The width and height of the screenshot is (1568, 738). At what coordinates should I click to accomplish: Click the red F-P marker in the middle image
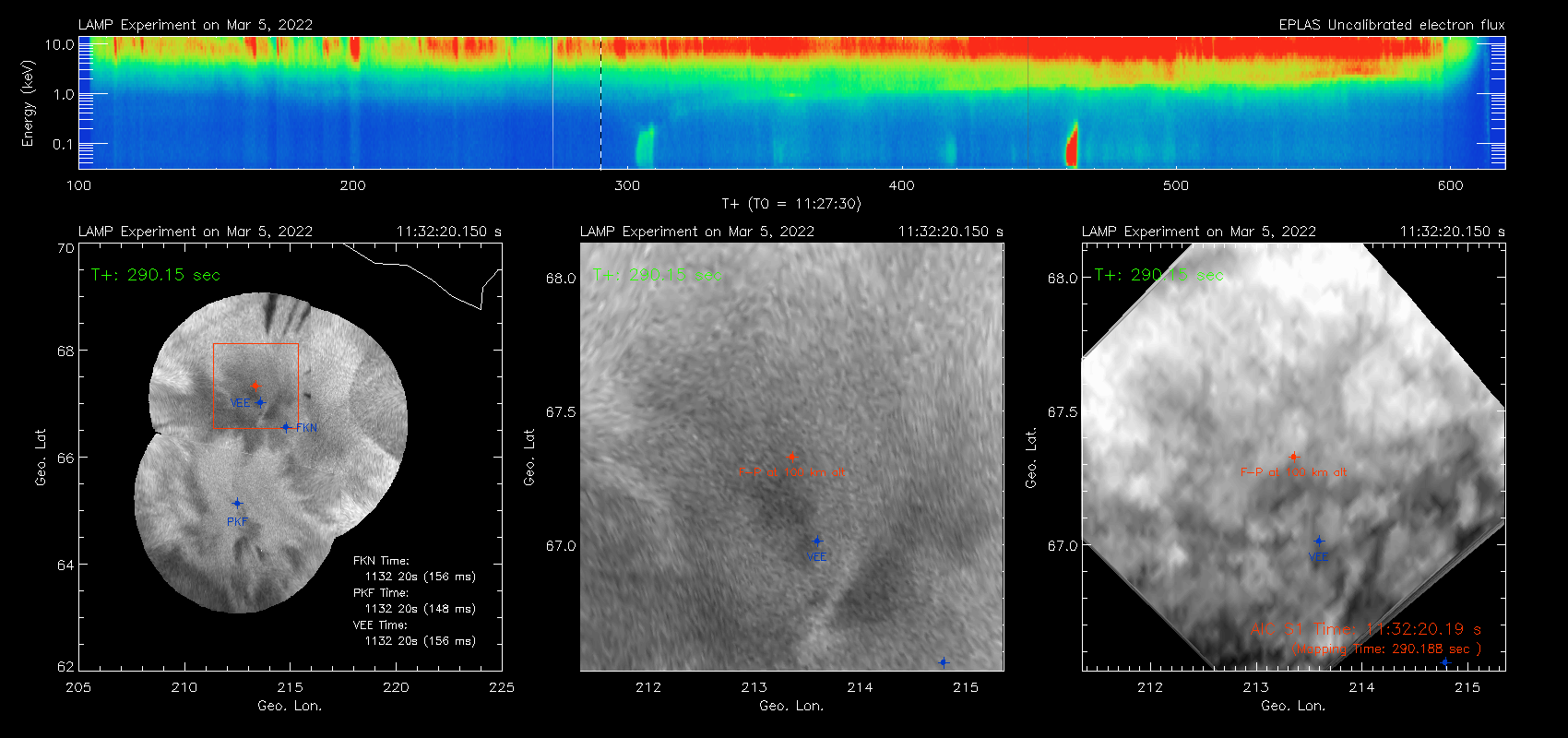791,456
